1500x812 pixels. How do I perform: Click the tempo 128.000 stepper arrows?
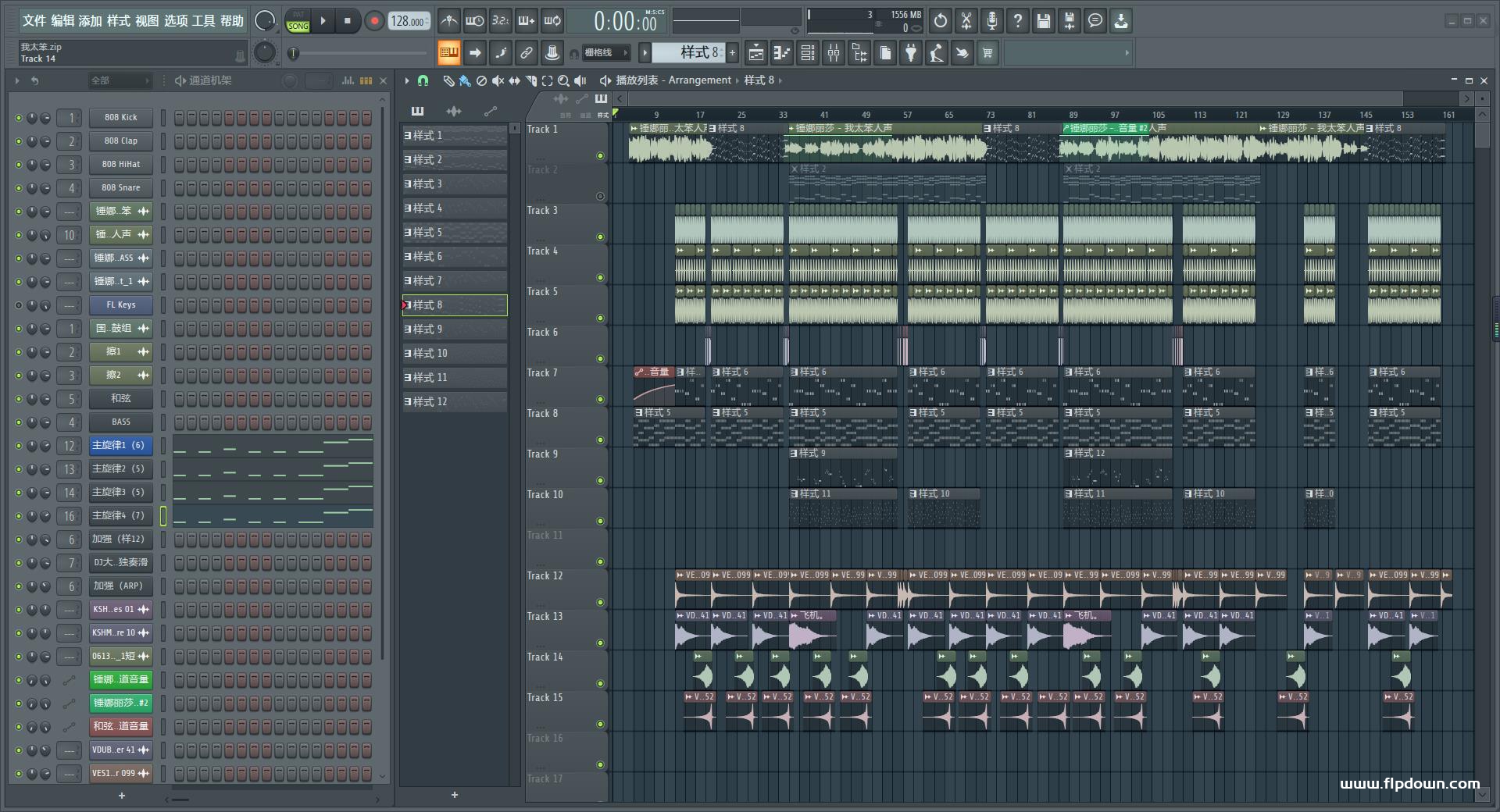click(x=428, y=21)
